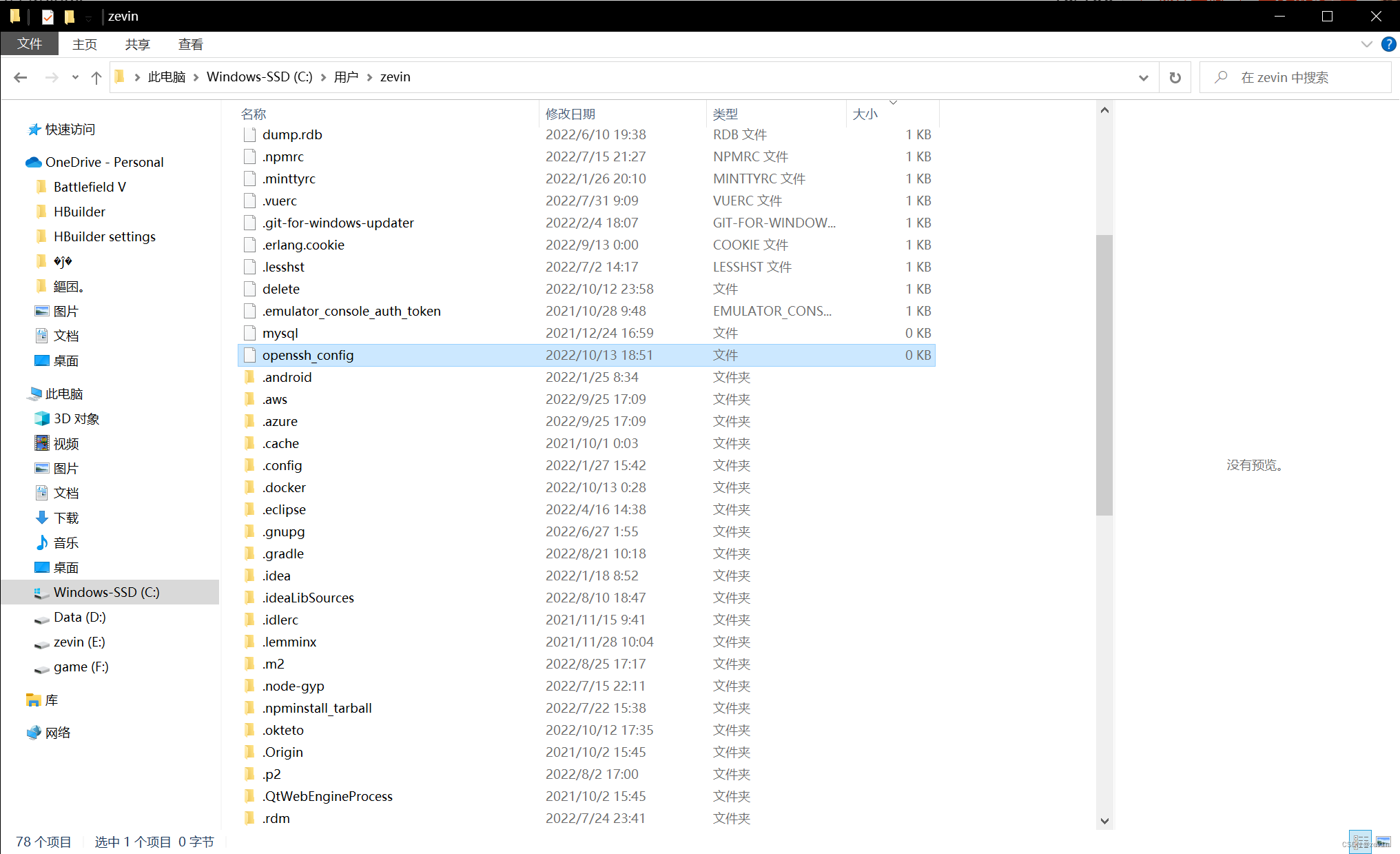1400x854 pixels.
Task: Click the 用户 breadcrumb segment
Action: coord(346,77)
